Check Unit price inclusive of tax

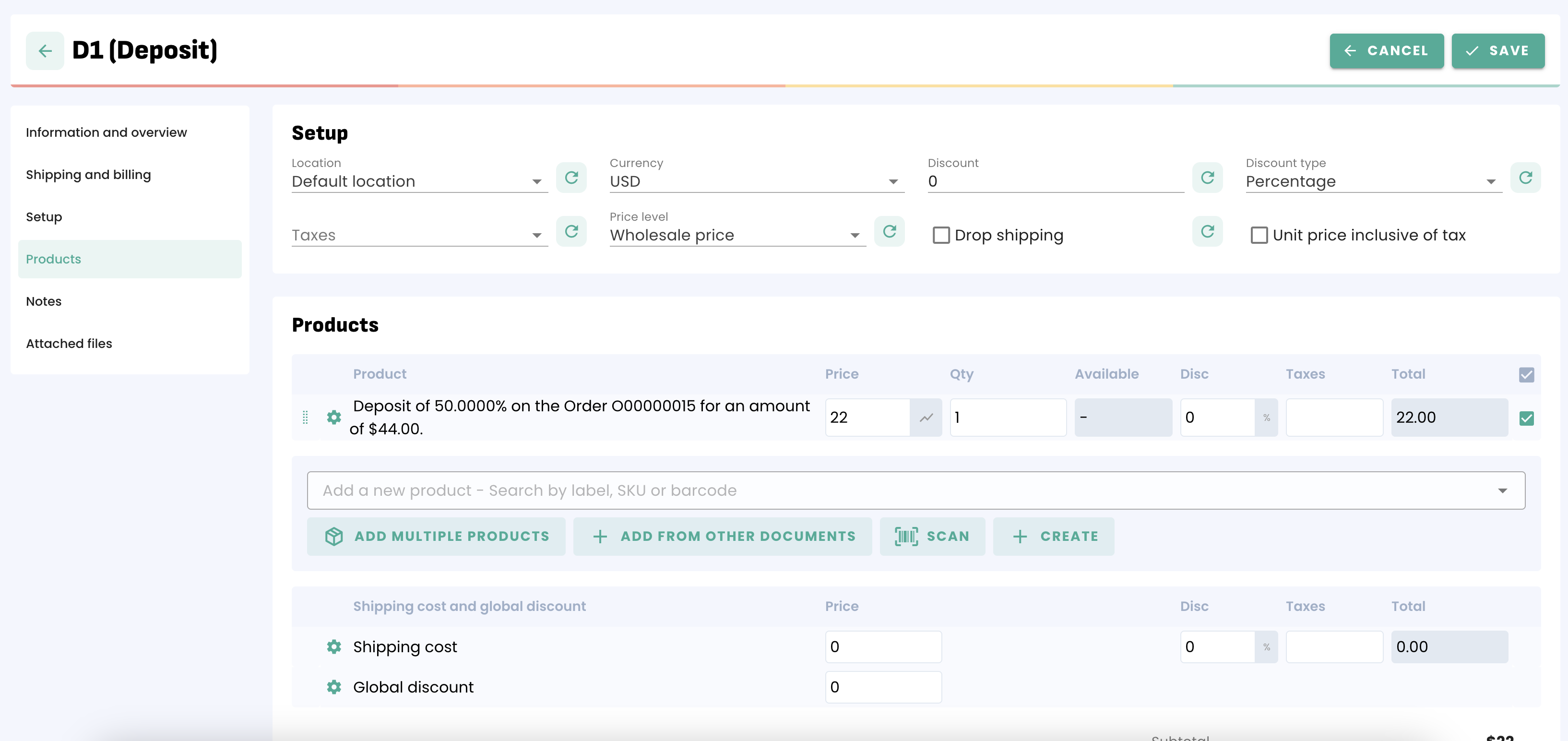[1259, 235]
